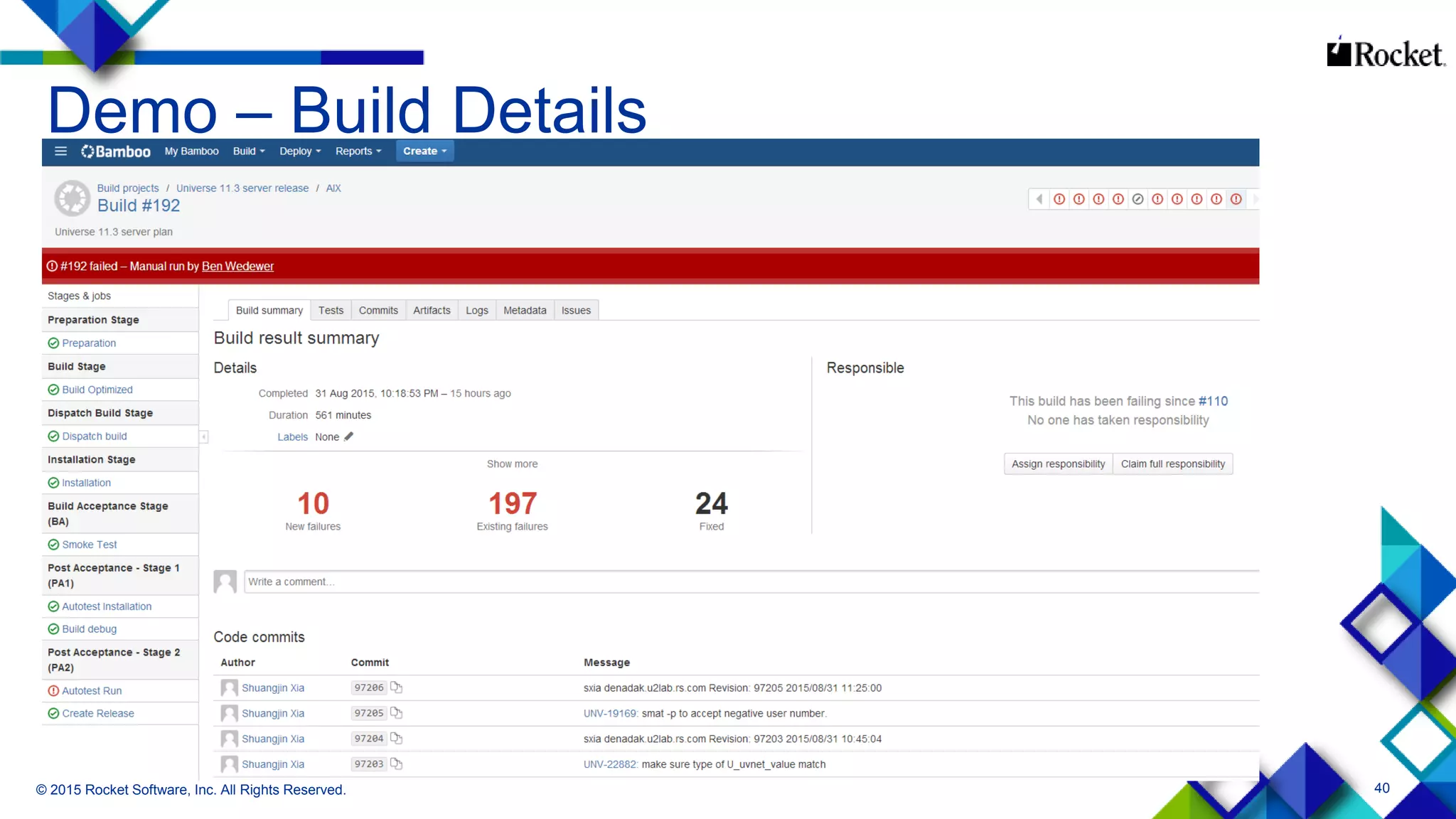The height and width of the screenshot is (819, 1456).
Task: Open the Installation job
Action: [x=86, y=483]
